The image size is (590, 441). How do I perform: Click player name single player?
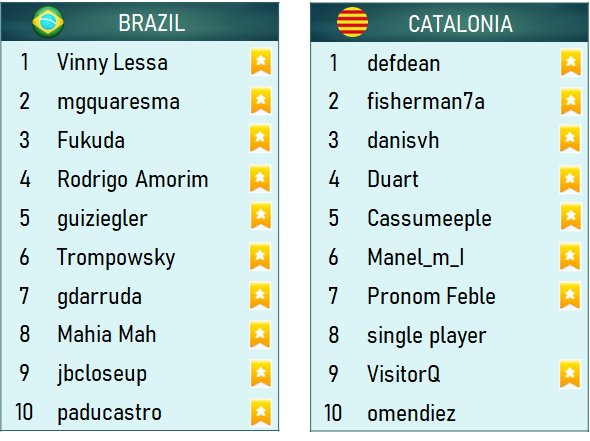[x=427, y=335]
